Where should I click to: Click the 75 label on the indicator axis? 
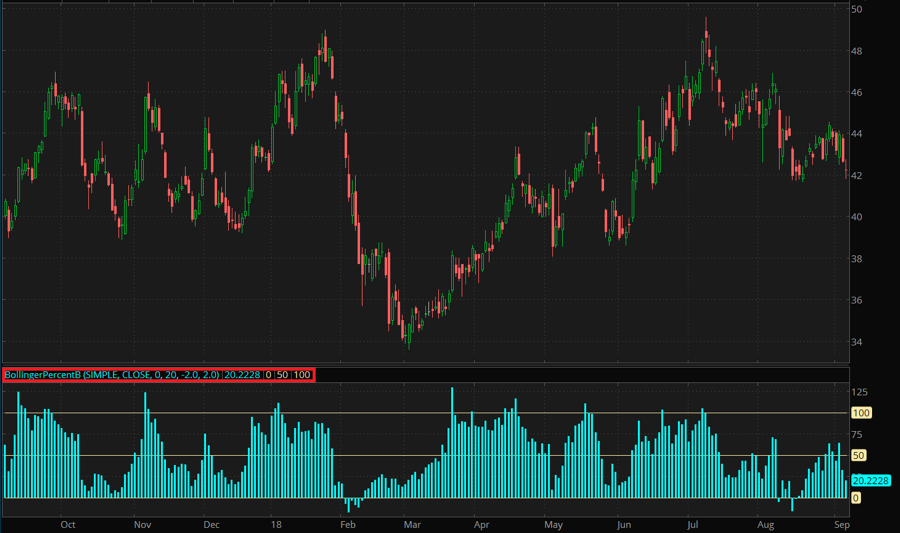[858, 434]
